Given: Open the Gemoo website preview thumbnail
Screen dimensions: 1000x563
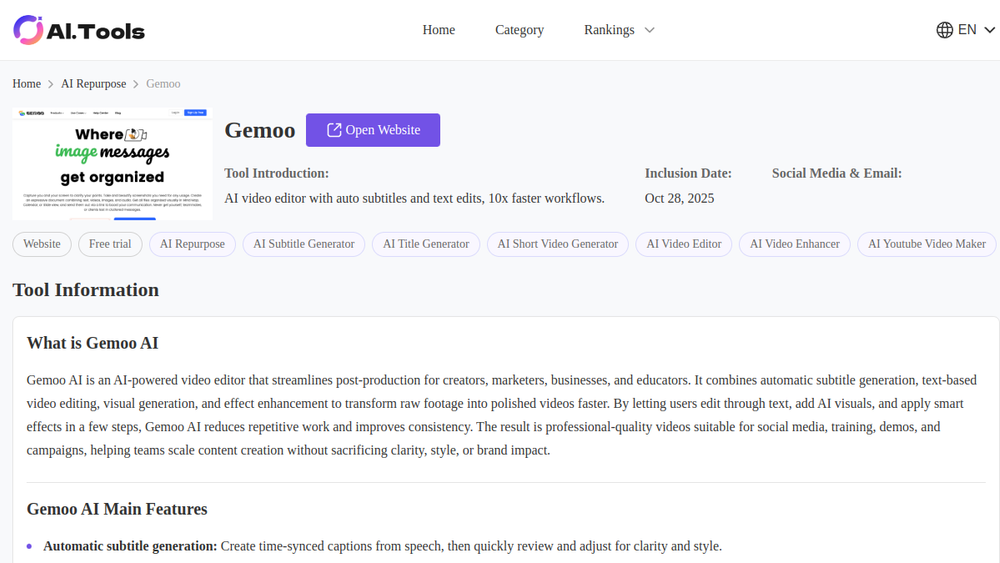Looking at the screenshot, I should point(112,164).
